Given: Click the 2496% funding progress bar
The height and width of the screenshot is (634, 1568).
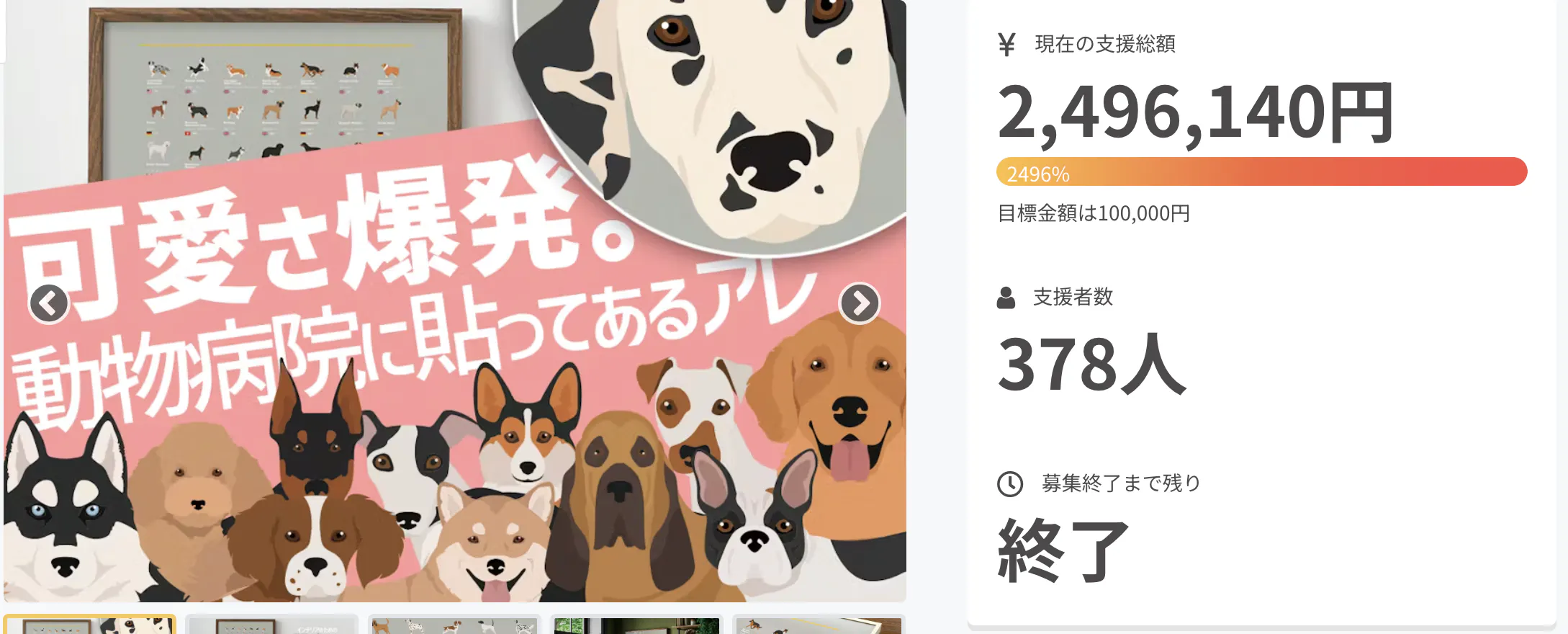Looking at the screenshot, I should (x=1261, y=172).
